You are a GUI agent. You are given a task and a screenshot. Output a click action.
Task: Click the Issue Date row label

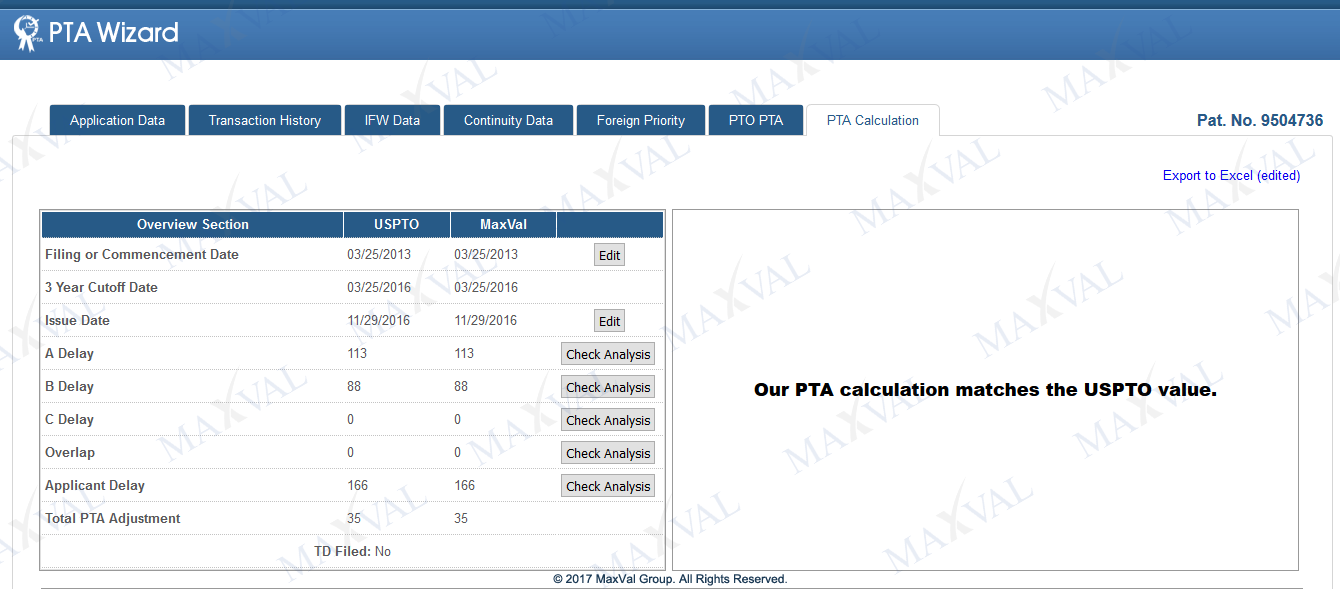(77, 320)
